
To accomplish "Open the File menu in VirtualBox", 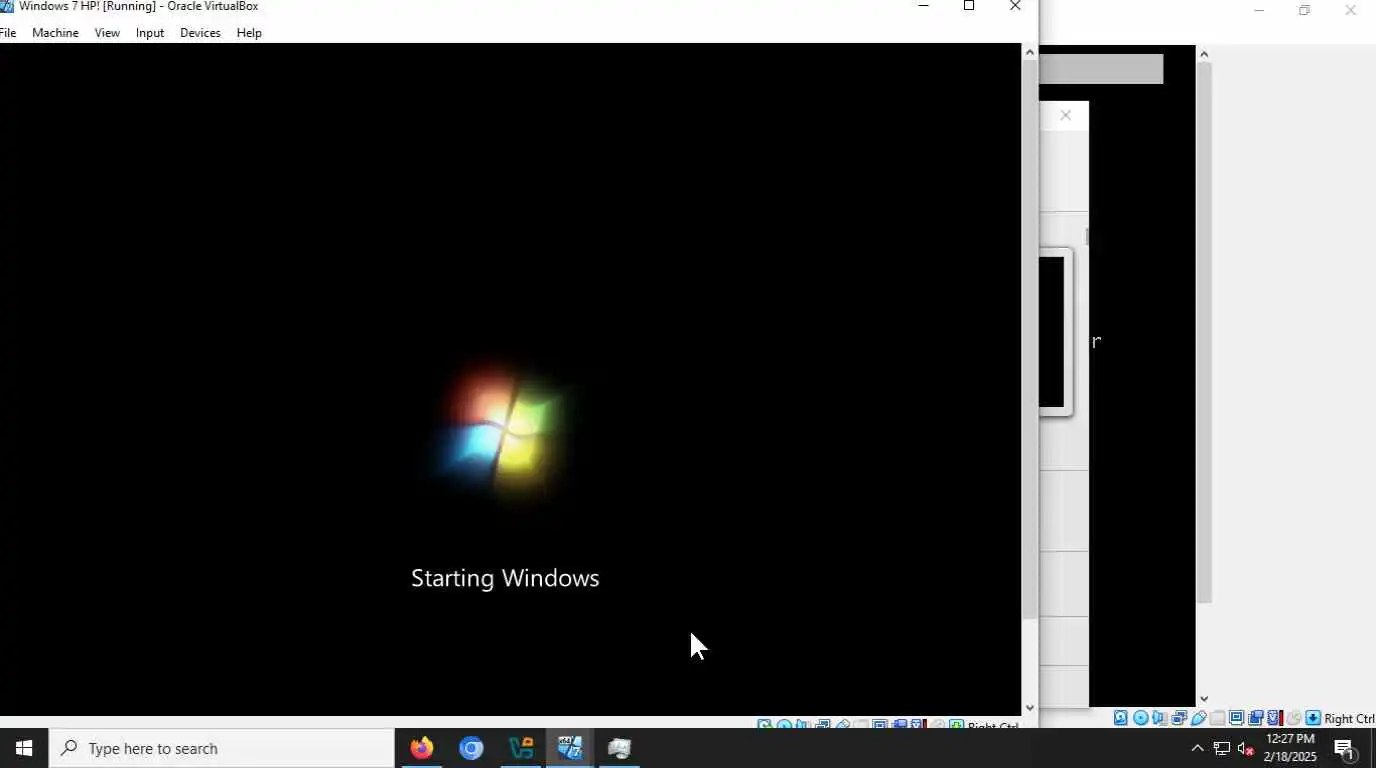I will click(7, 33).
